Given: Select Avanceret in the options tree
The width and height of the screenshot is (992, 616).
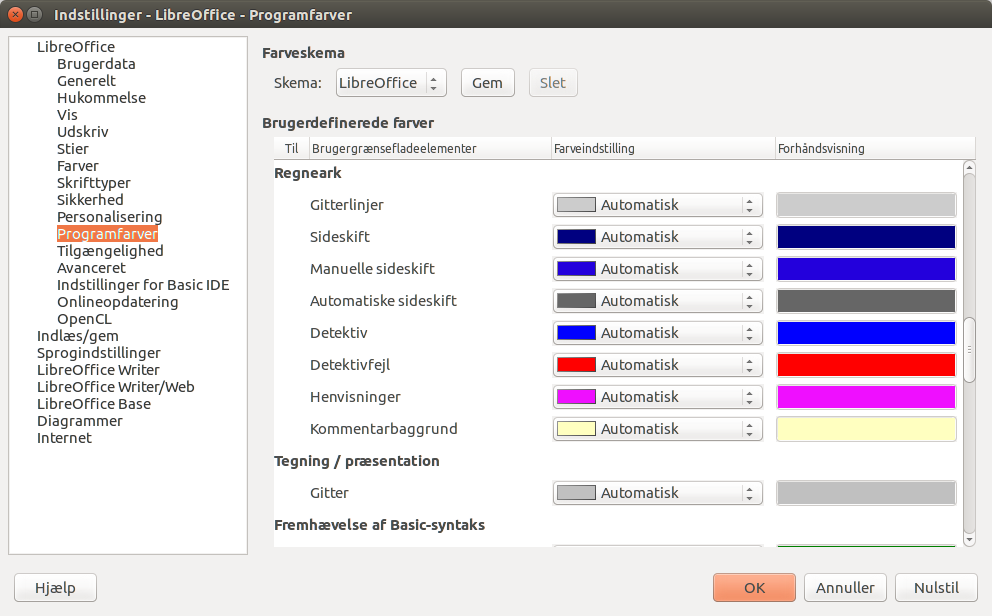Looking at the screenshot, I should tap(91, 268).
